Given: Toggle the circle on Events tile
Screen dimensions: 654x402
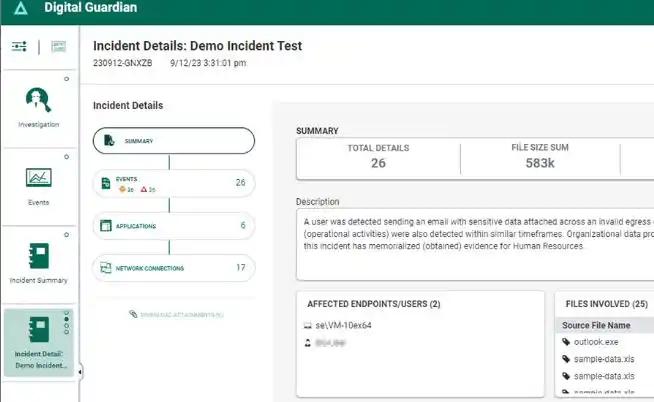Looking at the screenshot, I should click(66, 157).
